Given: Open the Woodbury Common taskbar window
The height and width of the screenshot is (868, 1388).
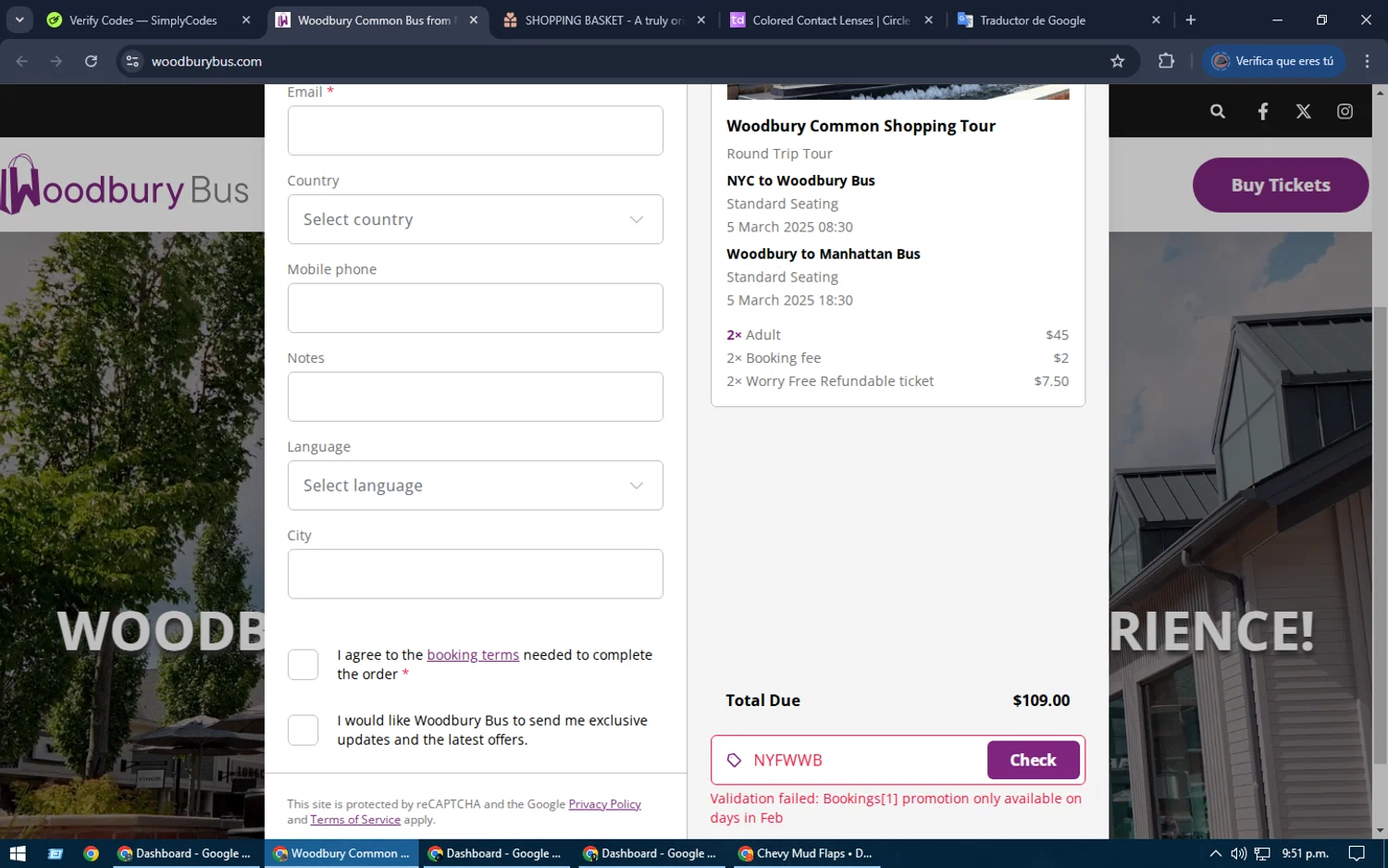Looking at the screenshot, I should tap(341, 853).
